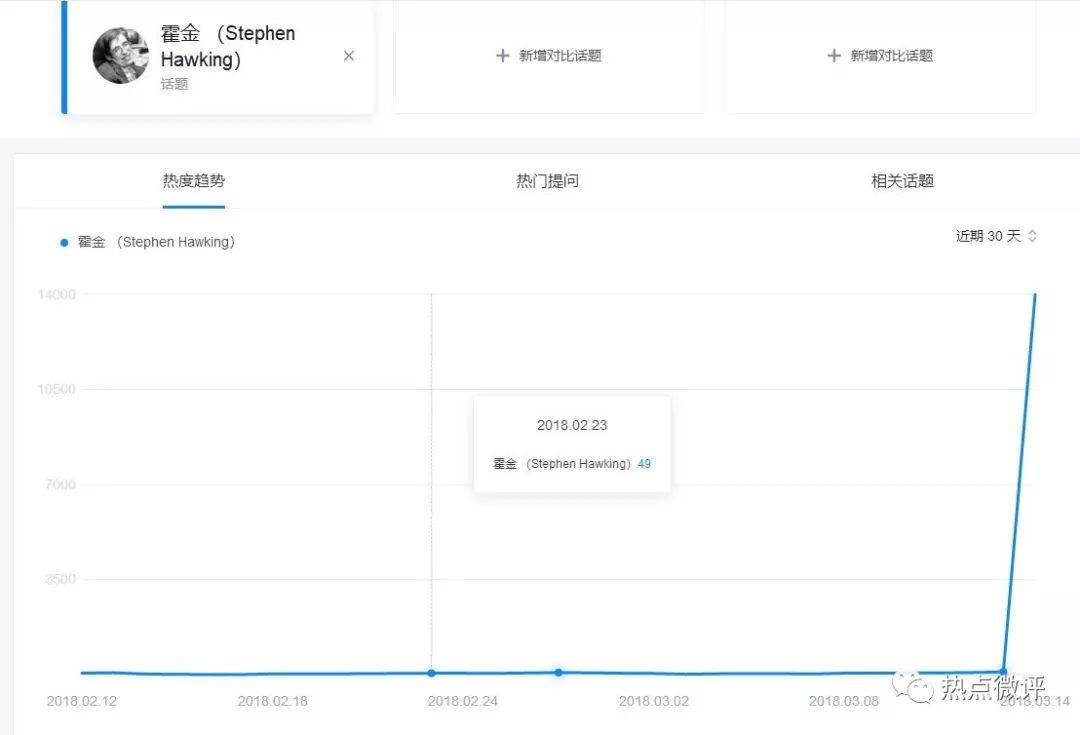The width and height of the screenshot is (1080, 735).
Task: Click the blue legend dot for the Hawking series
Action: (x=63, y=242)
